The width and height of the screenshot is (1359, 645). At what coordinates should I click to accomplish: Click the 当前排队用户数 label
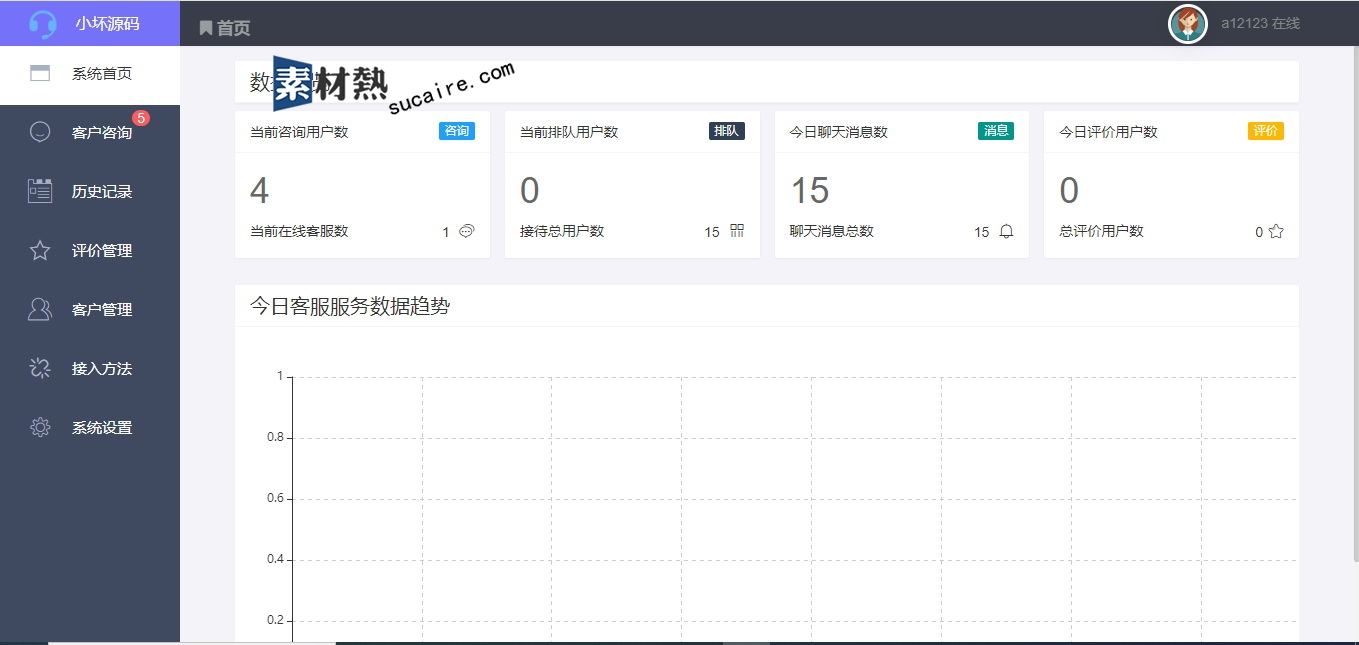point(569,132)
